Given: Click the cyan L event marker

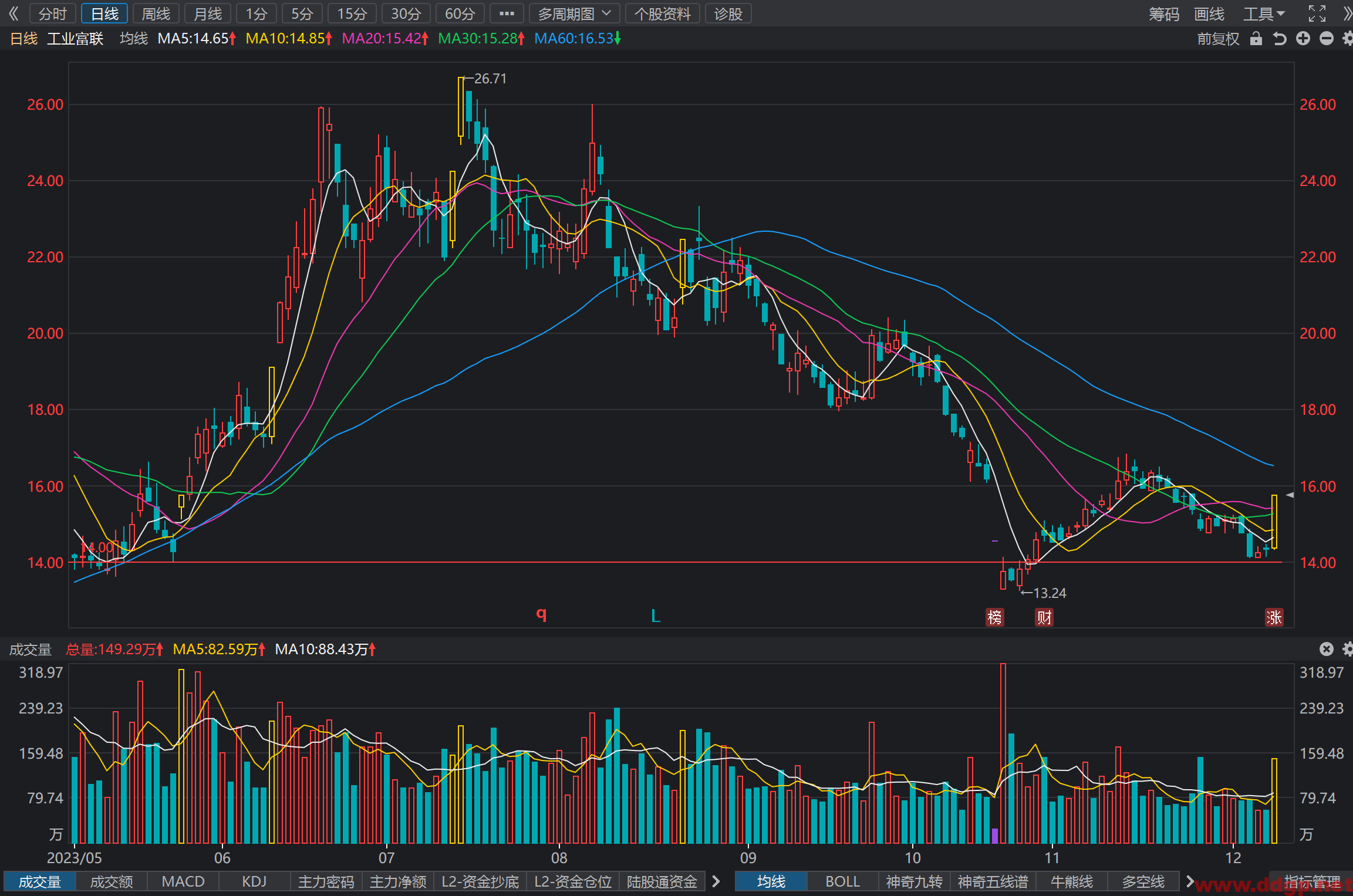Looking at the screenshot, I should 656,616.
